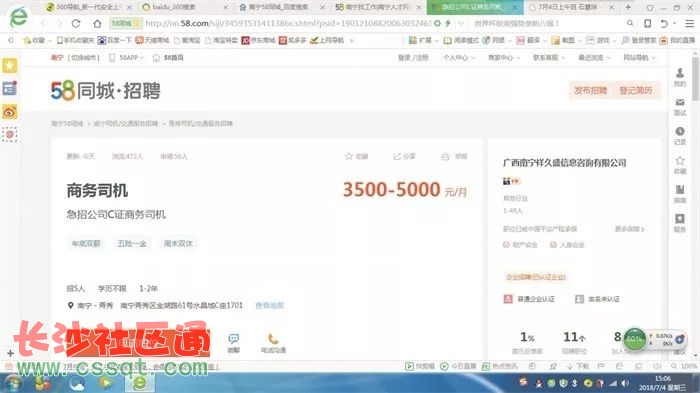Reload the page with the refresh icon
The height and width of the screenshot is (393, 700).
[x=76, y=23]
